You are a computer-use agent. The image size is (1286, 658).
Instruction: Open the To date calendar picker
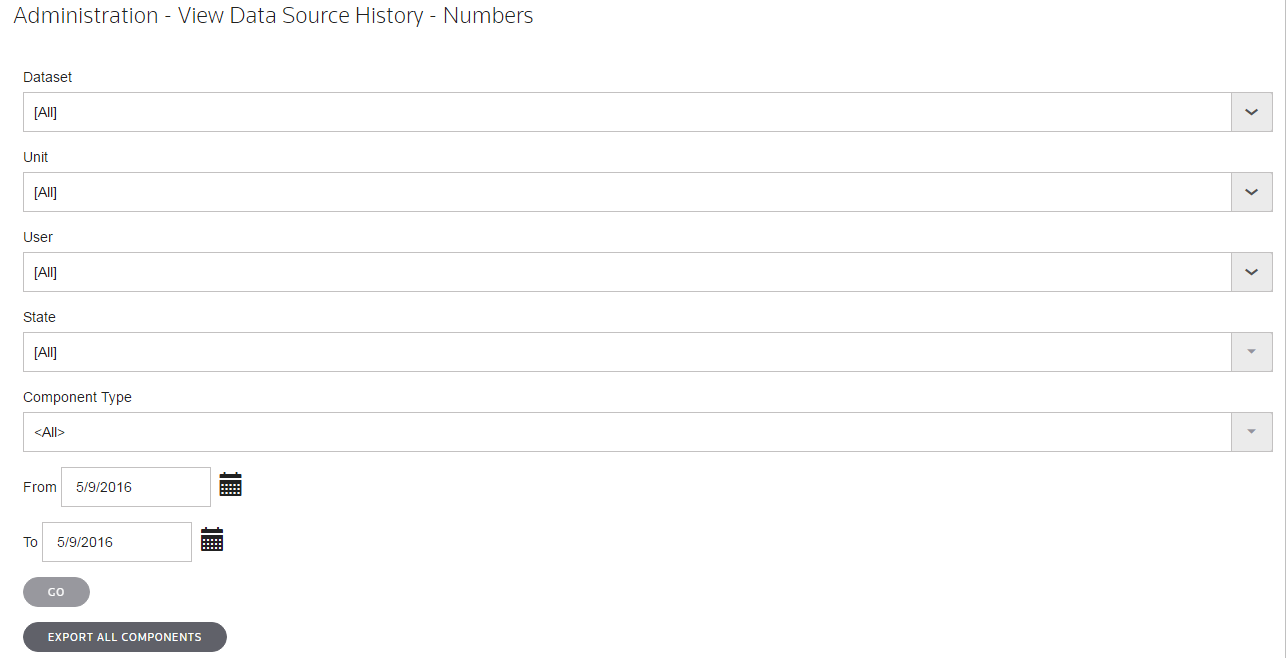coord(212,541)
